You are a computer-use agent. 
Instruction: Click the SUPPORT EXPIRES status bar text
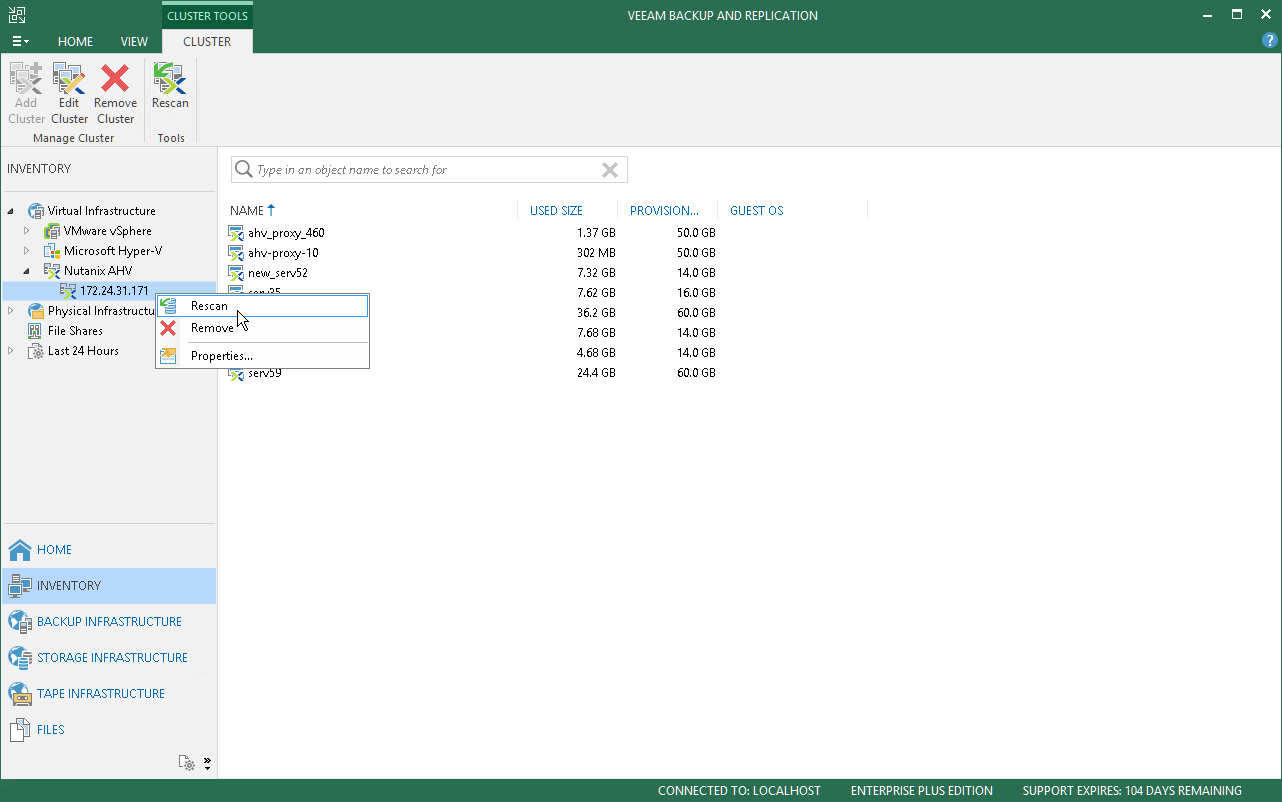1132,791
